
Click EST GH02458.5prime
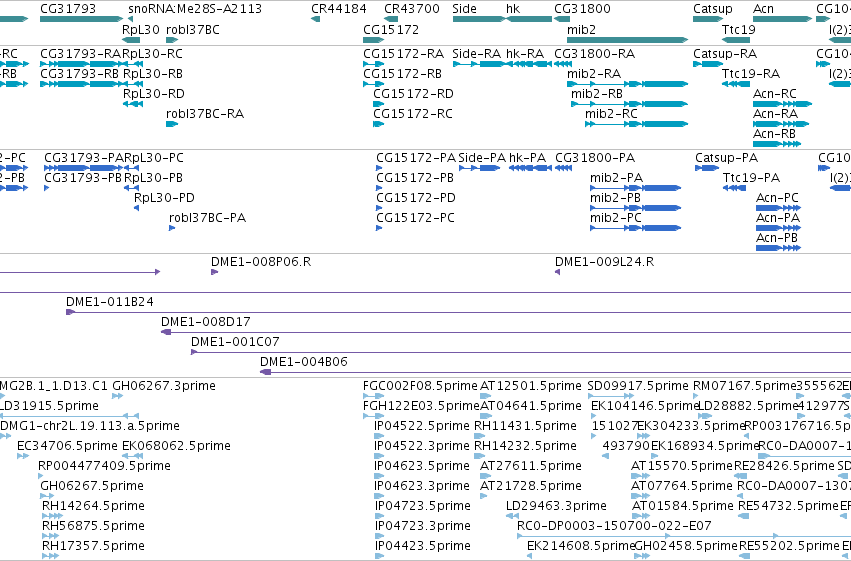[x=686, y=546]
